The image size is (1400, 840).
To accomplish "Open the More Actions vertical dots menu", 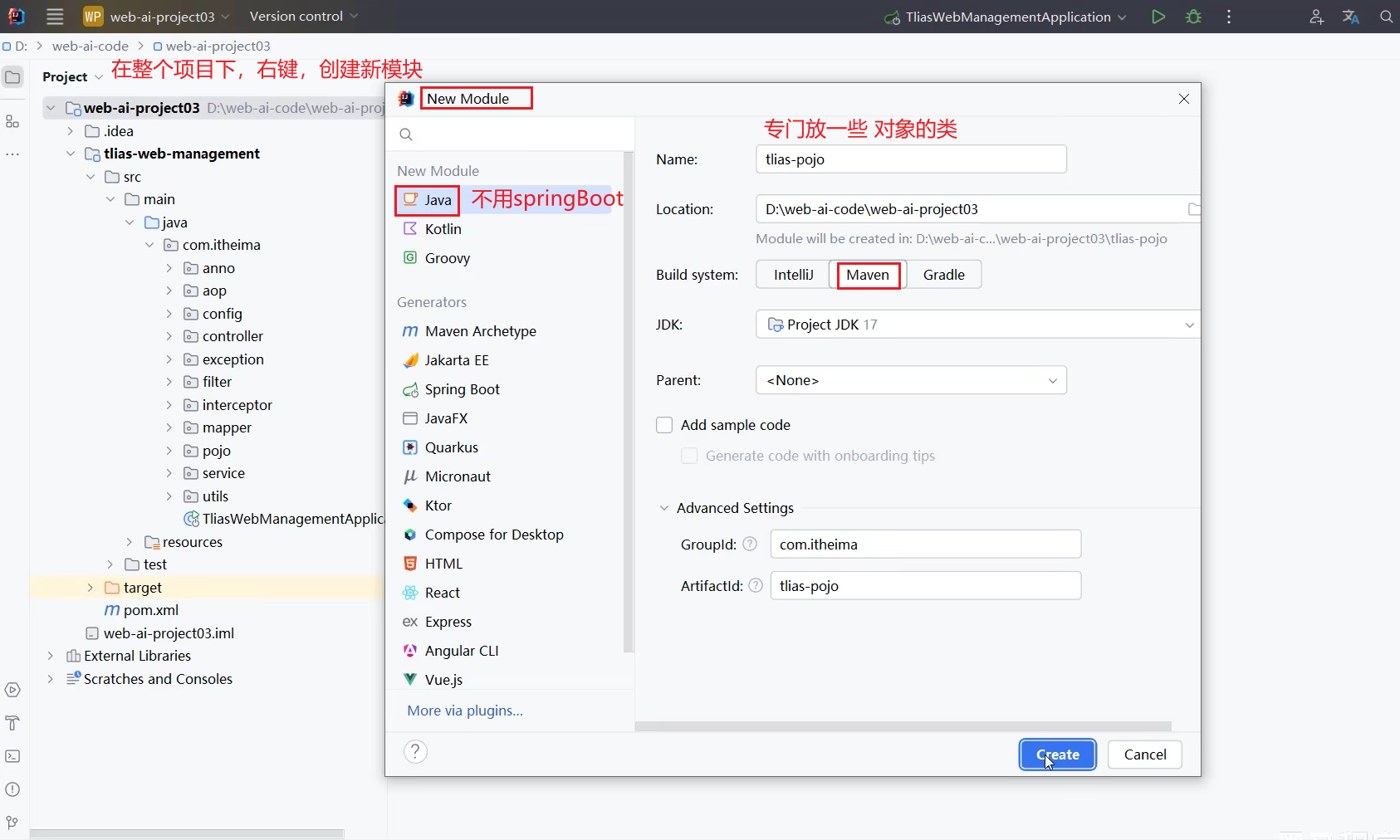I will tap(1229, 17).
